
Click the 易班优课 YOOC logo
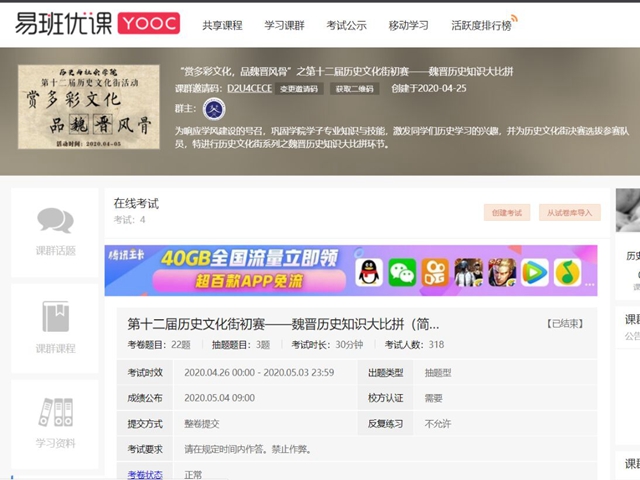pos(97,24)
